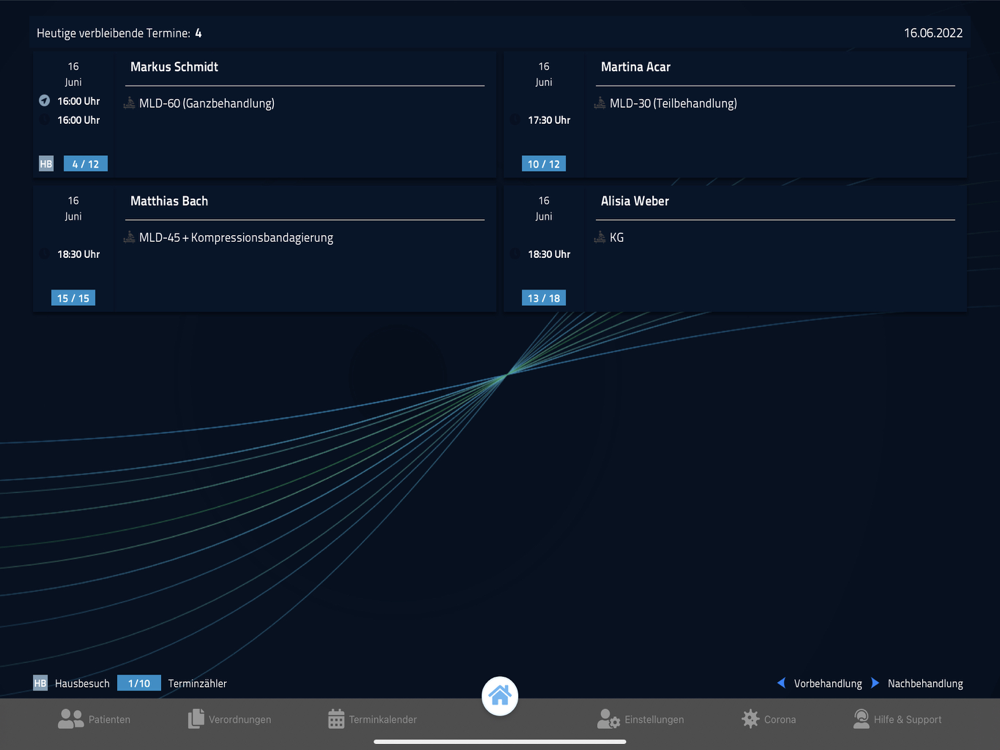The height and width of the screenshot is (750, 1000).
Task: Click treatment icon next to MLD-60 (Ganzbehandlung)
Action: (129, 103)
